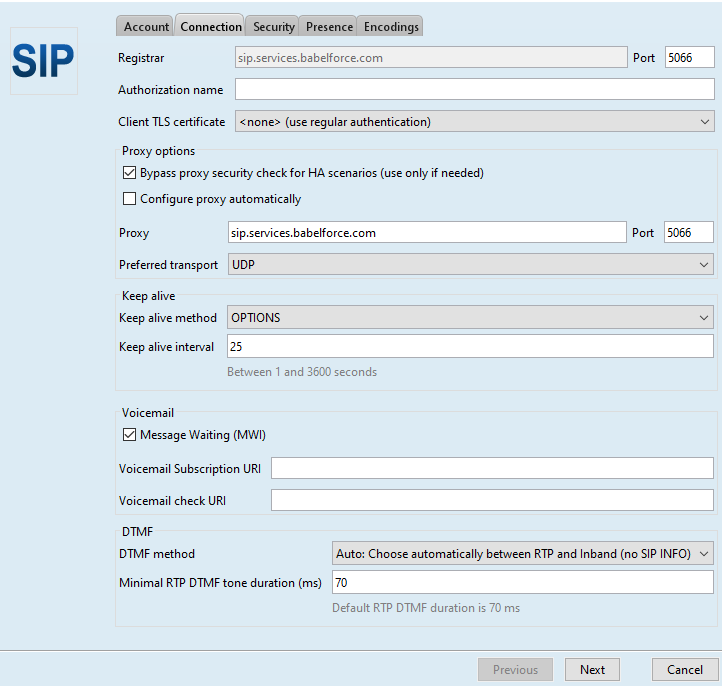The width and height of the screenshot is (722, 686).
Task: Open the Client TLS certificate dropdown
Action: point(475,122)
